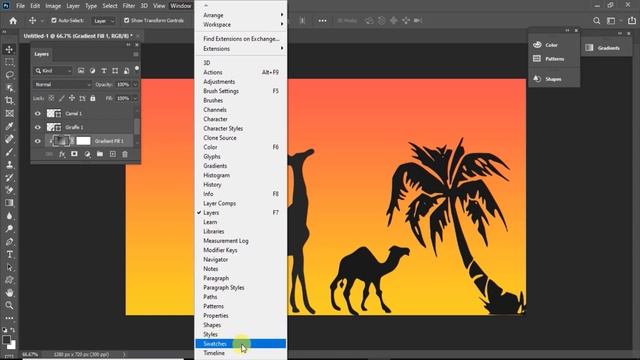
Task: Toggle the lock all padlock
Action: pos(93,98)
